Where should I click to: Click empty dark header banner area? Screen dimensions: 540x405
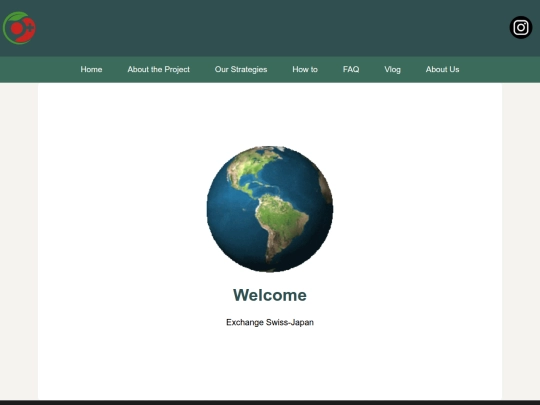tap(269, 28)
